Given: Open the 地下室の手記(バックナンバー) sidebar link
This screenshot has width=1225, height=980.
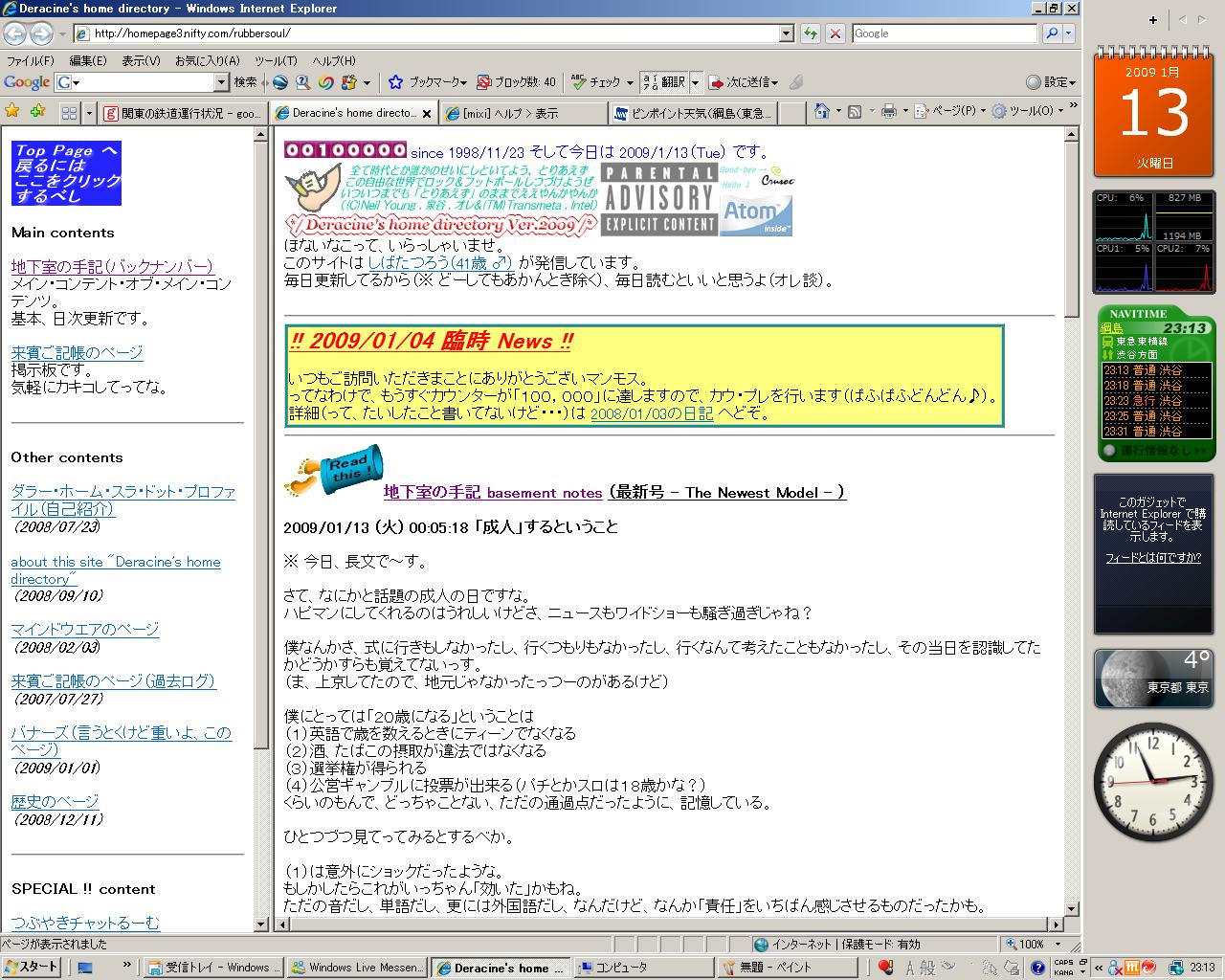Looking at the screenshot, I should [112, 266].
